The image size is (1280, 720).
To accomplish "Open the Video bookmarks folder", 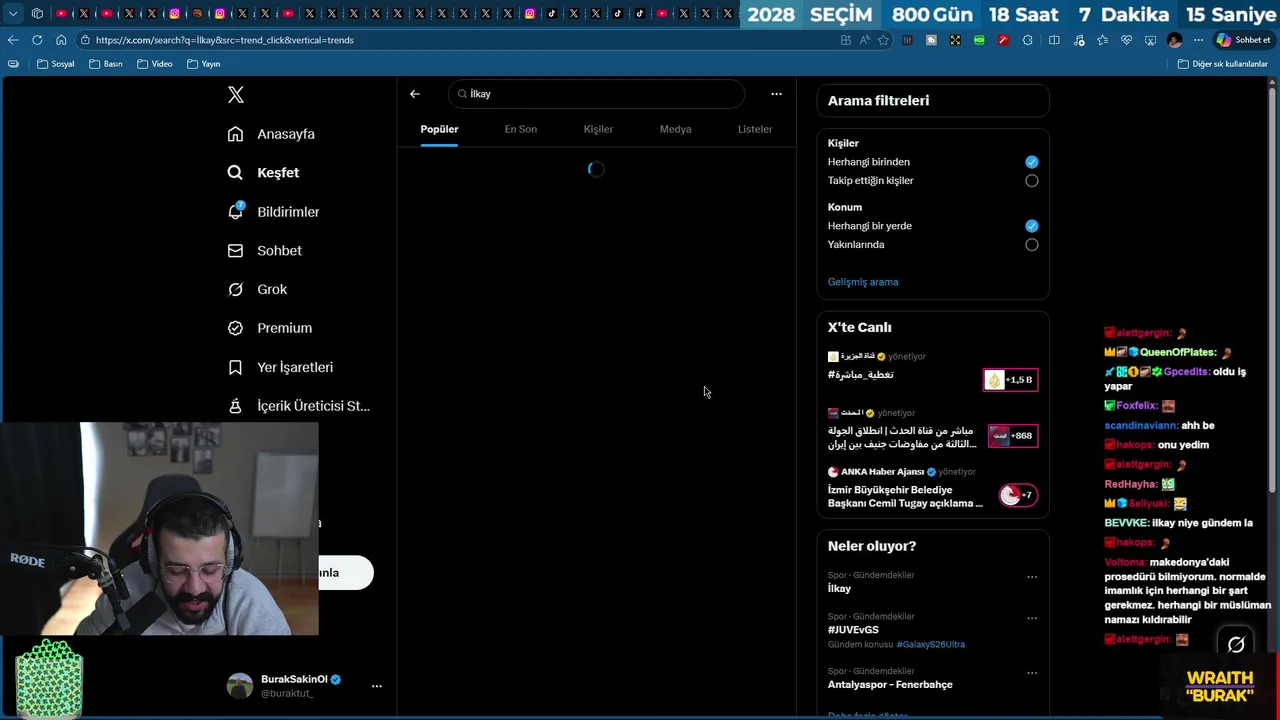I will point(155,64).
